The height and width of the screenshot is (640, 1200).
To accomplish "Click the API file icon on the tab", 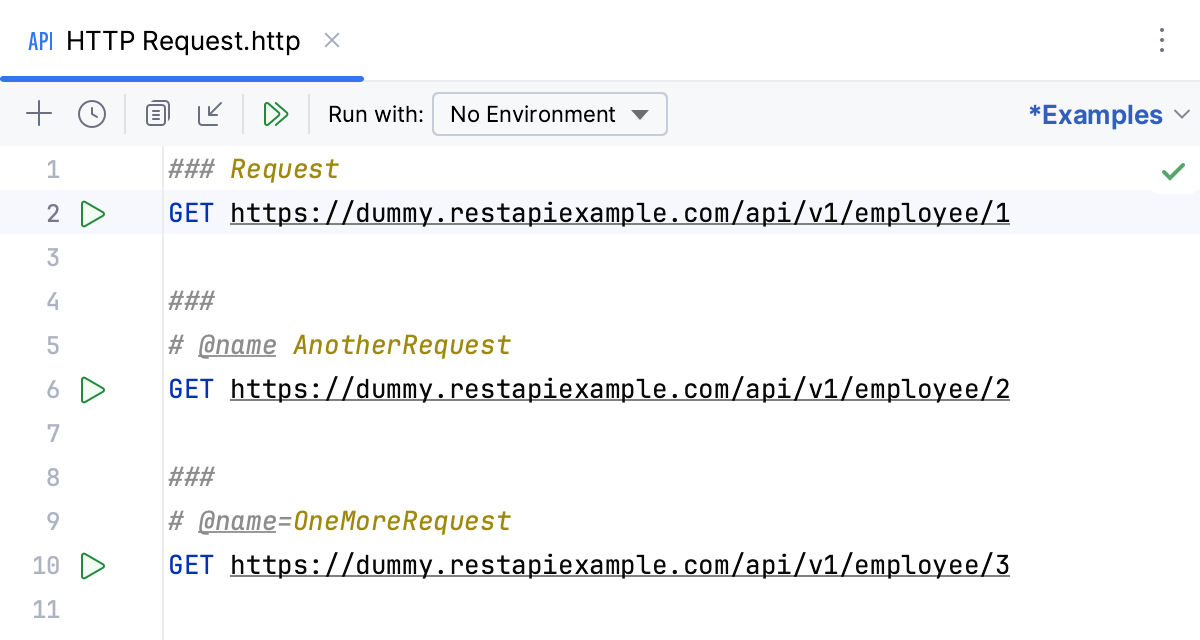I will click(x=39, y=41).
